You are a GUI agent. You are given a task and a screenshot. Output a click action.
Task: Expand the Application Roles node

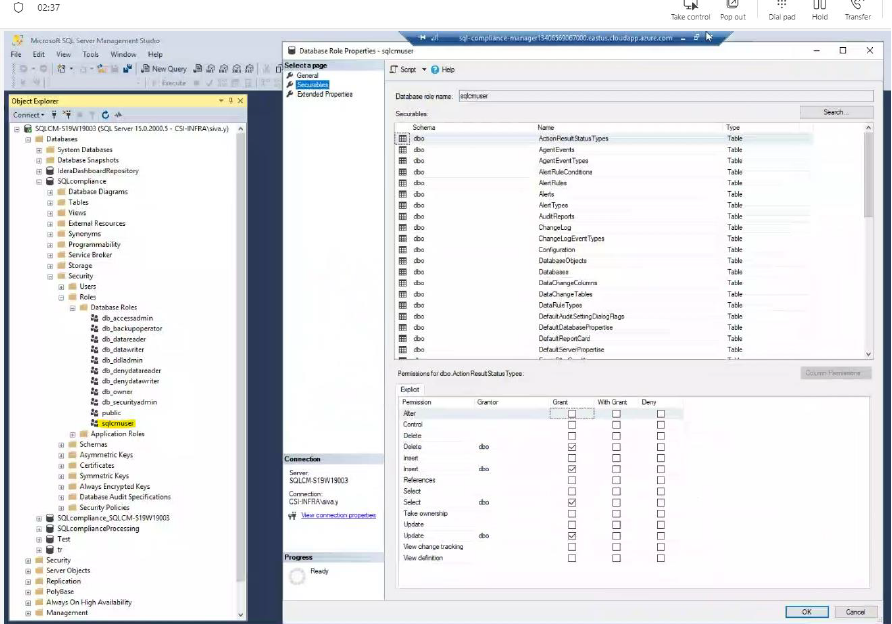(x=72, y=435)
